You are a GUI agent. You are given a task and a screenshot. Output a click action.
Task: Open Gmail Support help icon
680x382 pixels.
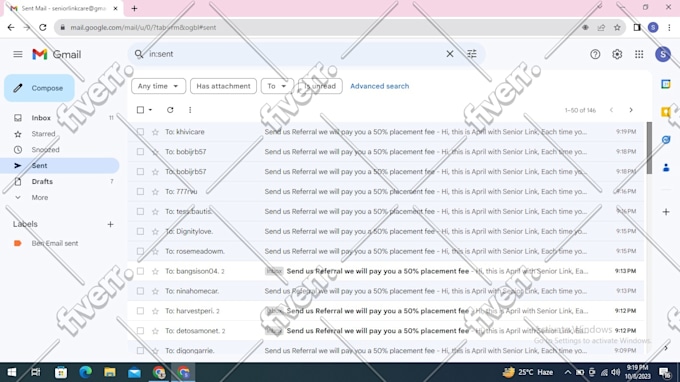pos(595,54)
